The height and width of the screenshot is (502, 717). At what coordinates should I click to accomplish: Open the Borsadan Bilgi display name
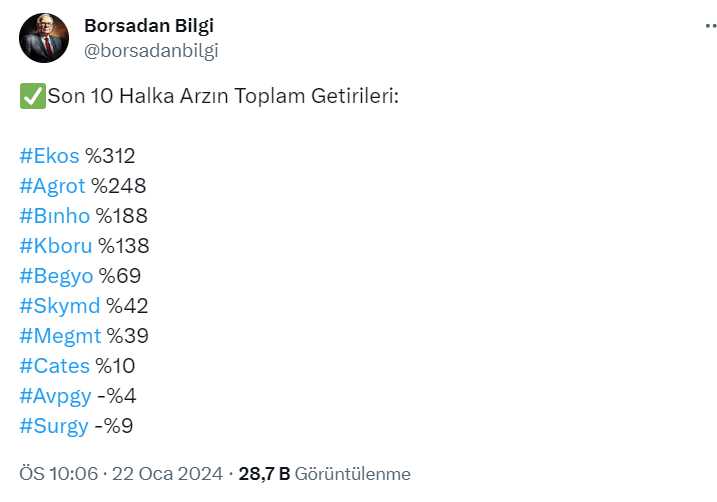coord(149,26)
